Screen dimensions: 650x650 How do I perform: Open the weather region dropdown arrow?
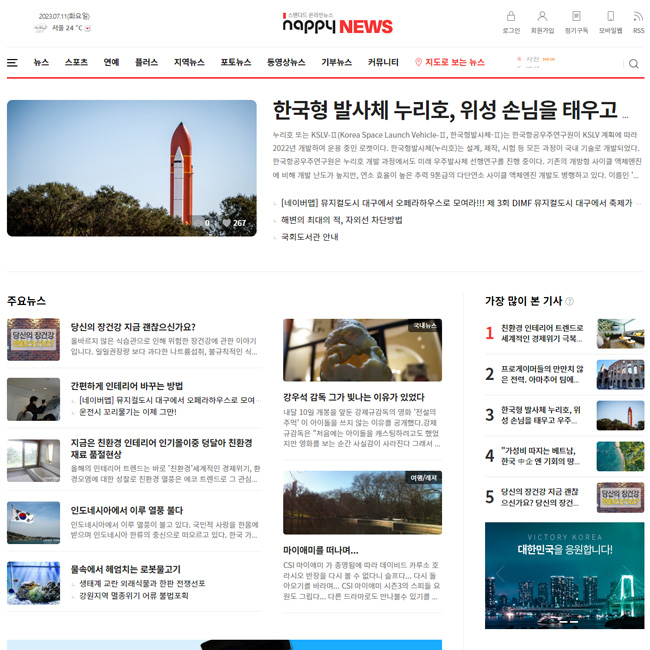click(x=87, y=28)
